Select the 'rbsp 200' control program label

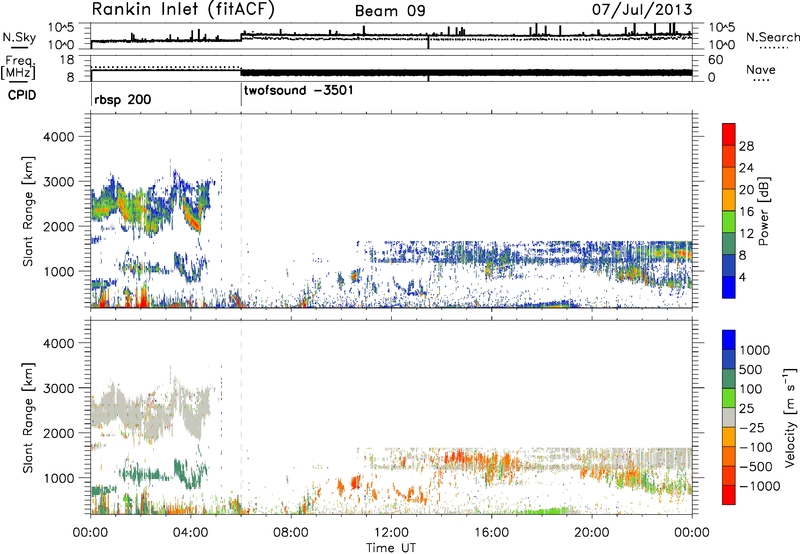click(x=122, y=99)
